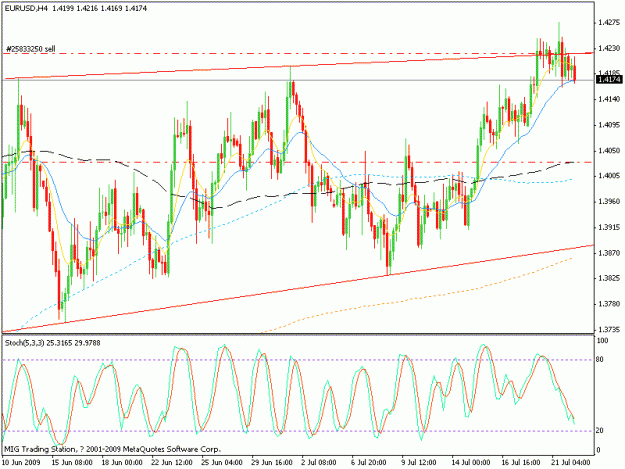Screen dimensions: 625x469
Task: Click the 1.4005 price scale label
Action: (609, 176)
